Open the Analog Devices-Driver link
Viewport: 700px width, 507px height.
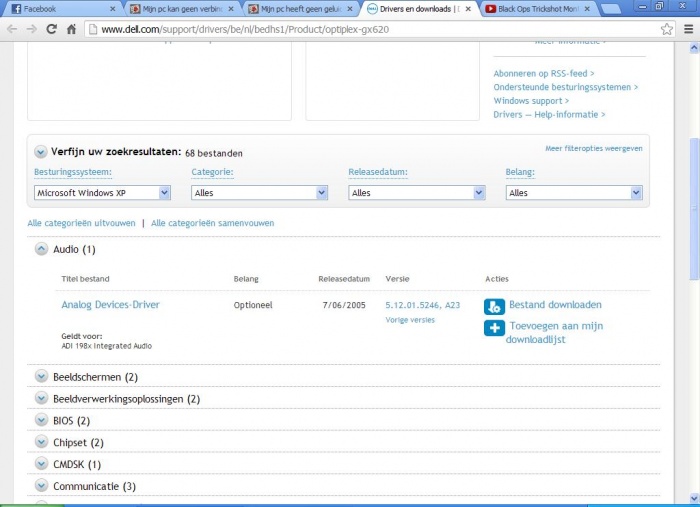tap(110, 305)
